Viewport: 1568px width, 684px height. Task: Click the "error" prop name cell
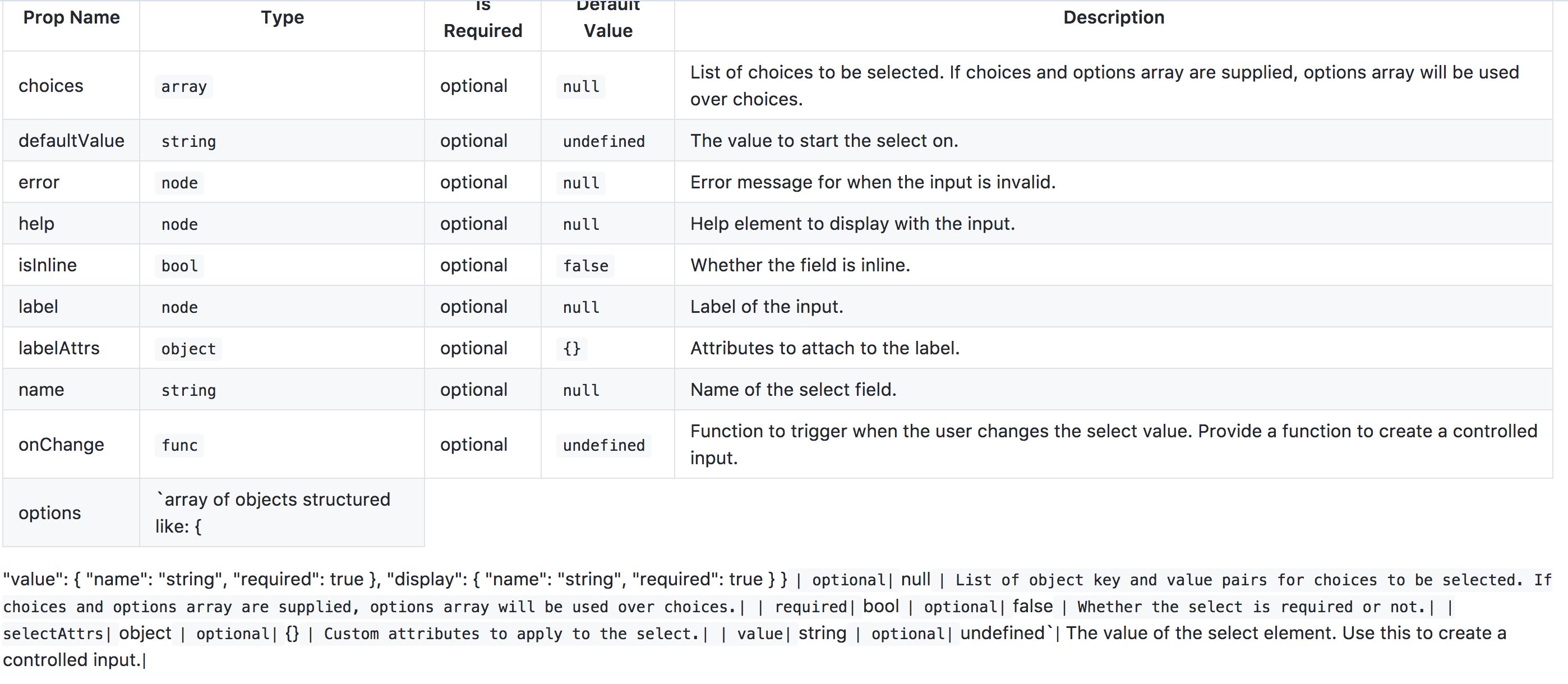coord(39,182)
